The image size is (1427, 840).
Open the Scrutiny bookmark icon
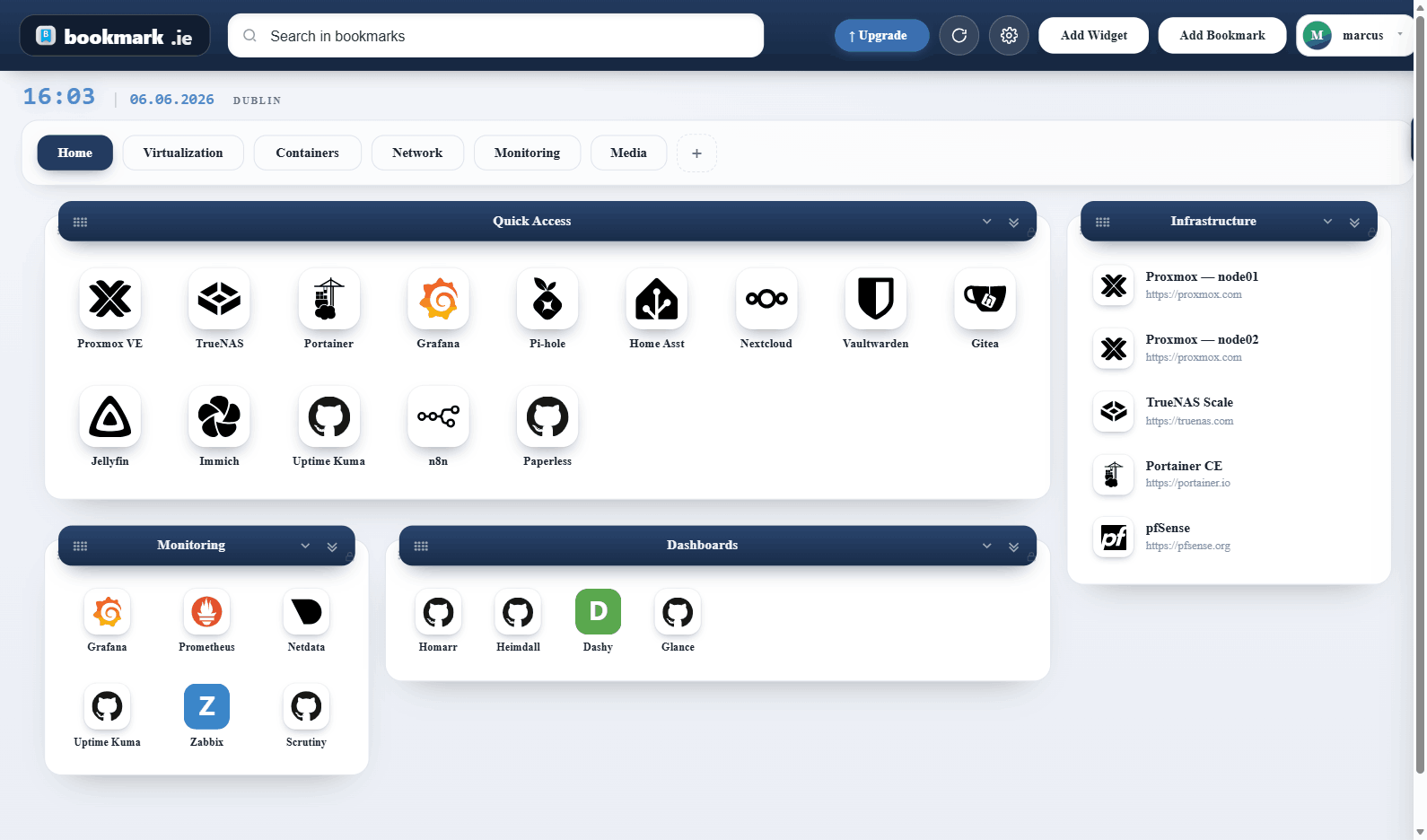pos(306,707)
